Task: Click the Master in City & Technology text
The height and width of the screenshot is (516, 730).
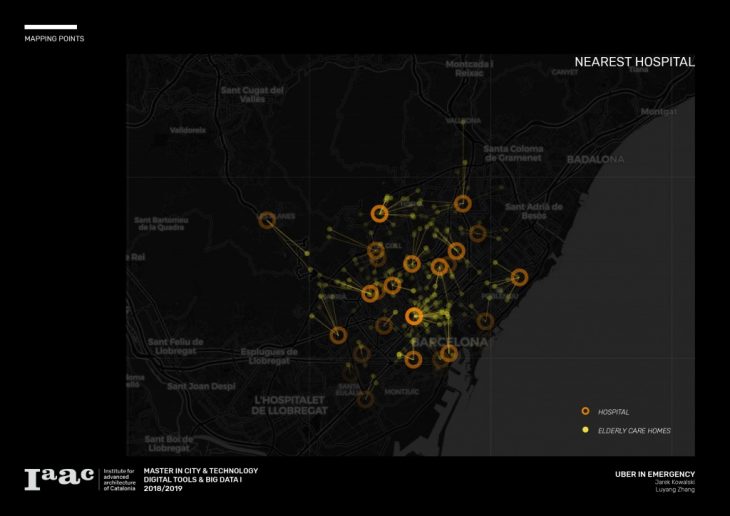Action: 201,470
